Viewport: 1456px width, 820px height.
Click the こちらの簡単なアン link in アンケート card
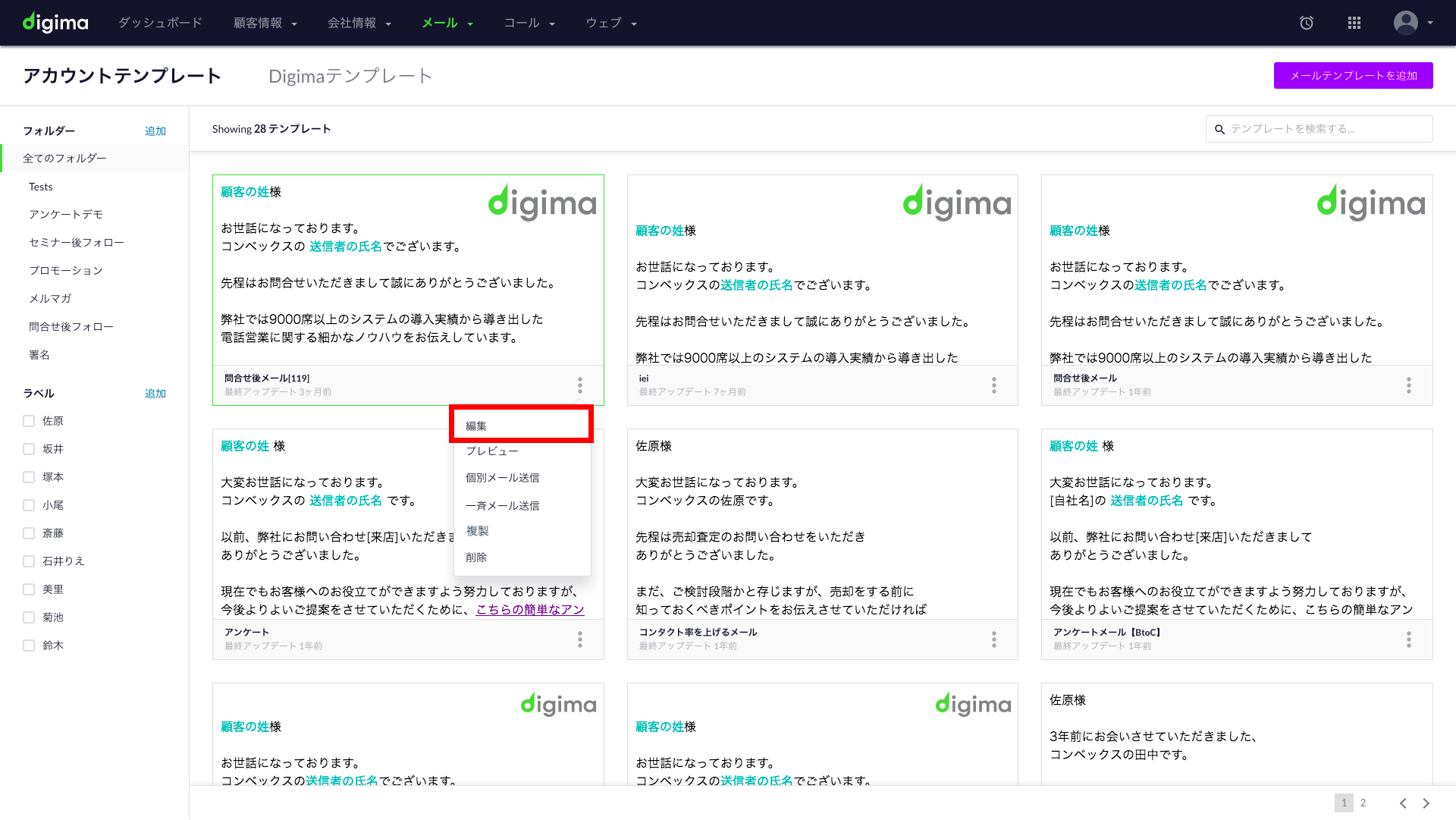click(x=530, y=610)
